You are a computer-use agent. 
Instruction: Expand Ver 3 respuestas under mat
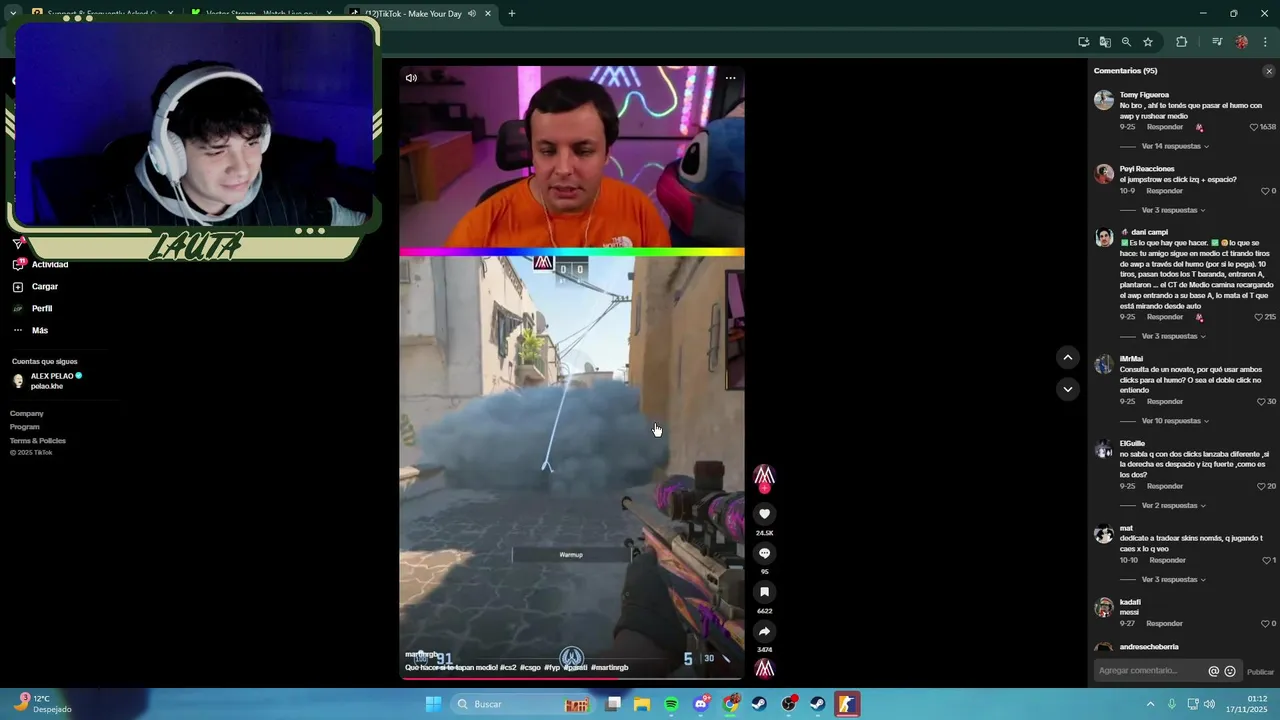(x=1173, y=579)
